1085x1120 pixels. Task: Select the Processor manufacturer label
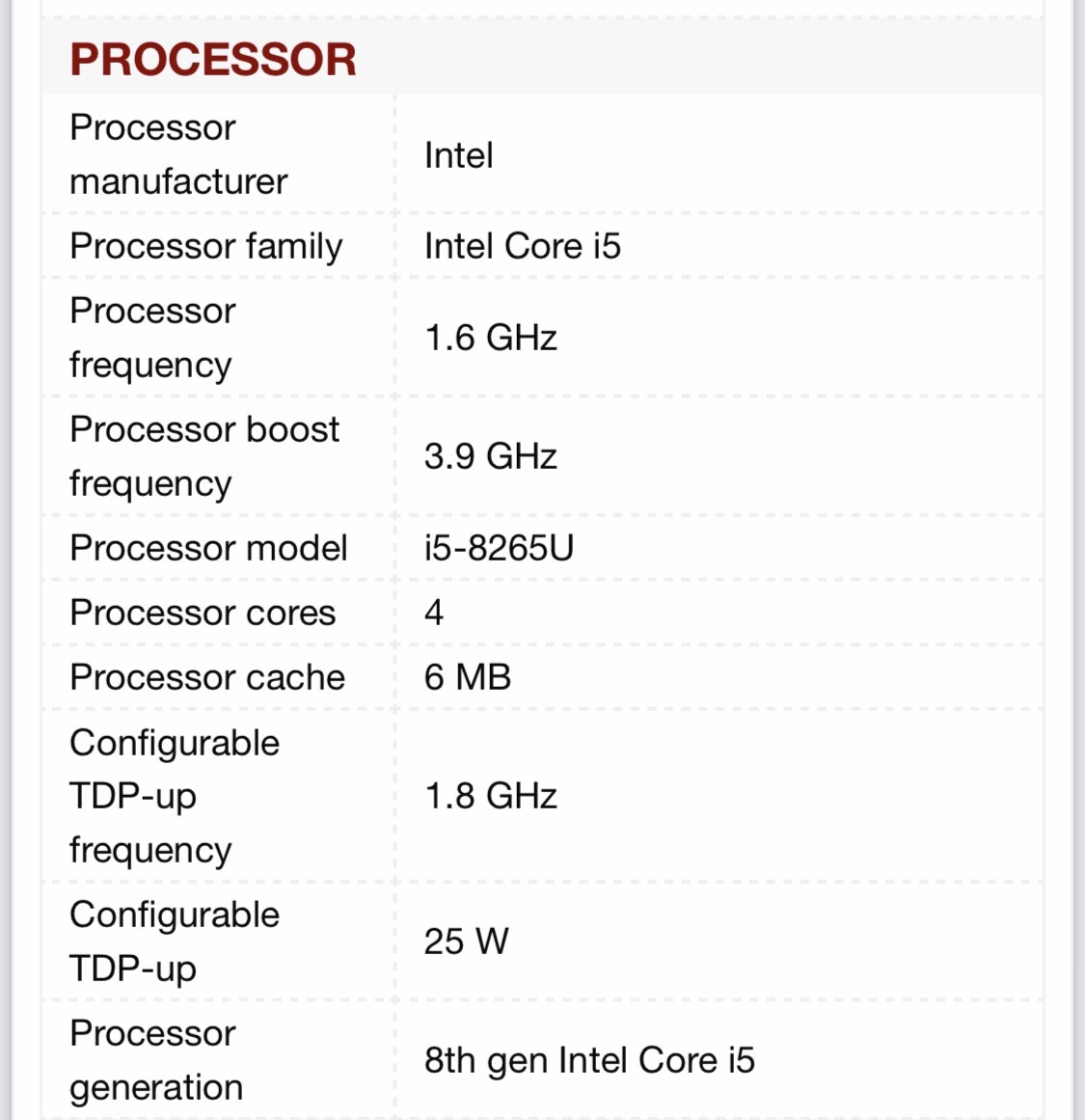click(178, 154)
